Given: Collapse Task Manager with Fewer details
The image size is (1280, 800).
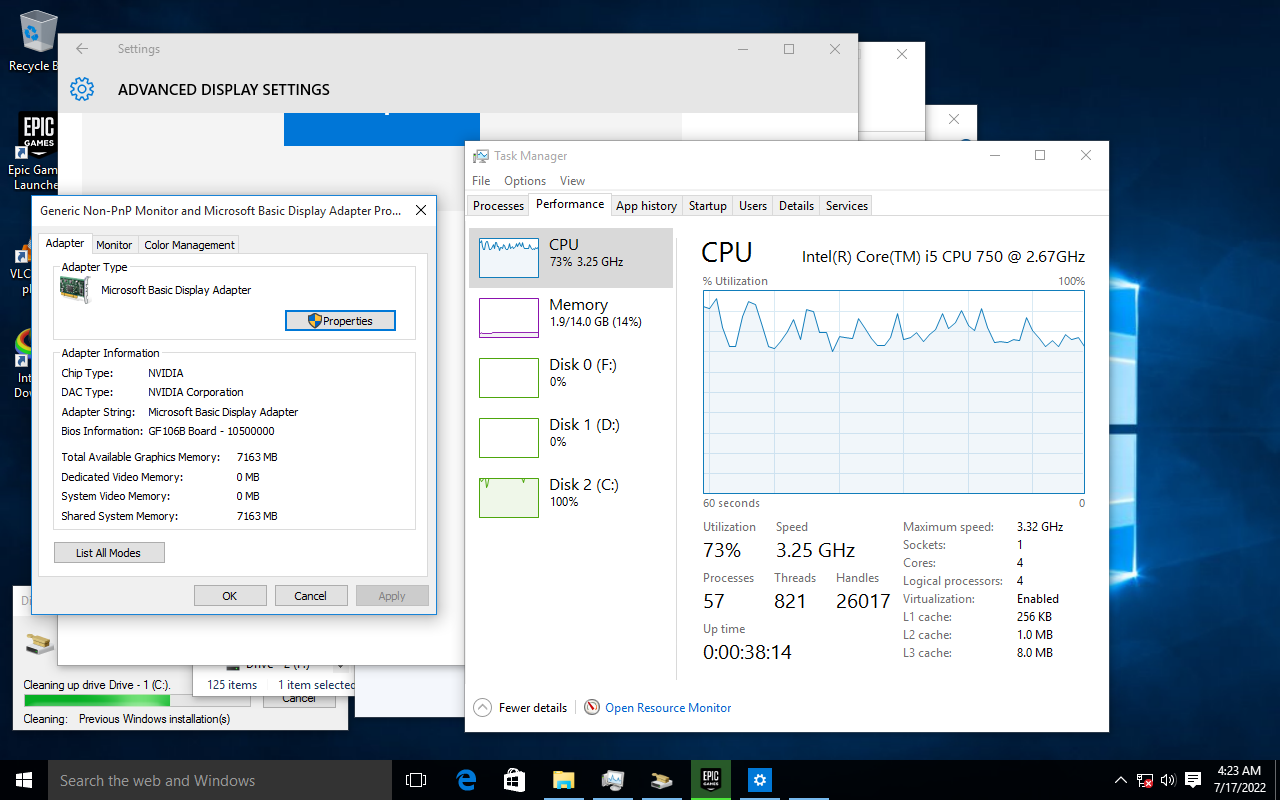Looking at the screenshot, I should click(x=520, y=708).
